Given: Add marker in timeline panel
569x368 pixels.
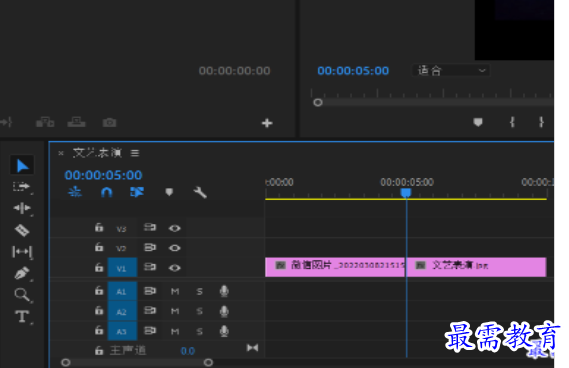Looking at the screenshot, I should [169, 192].
